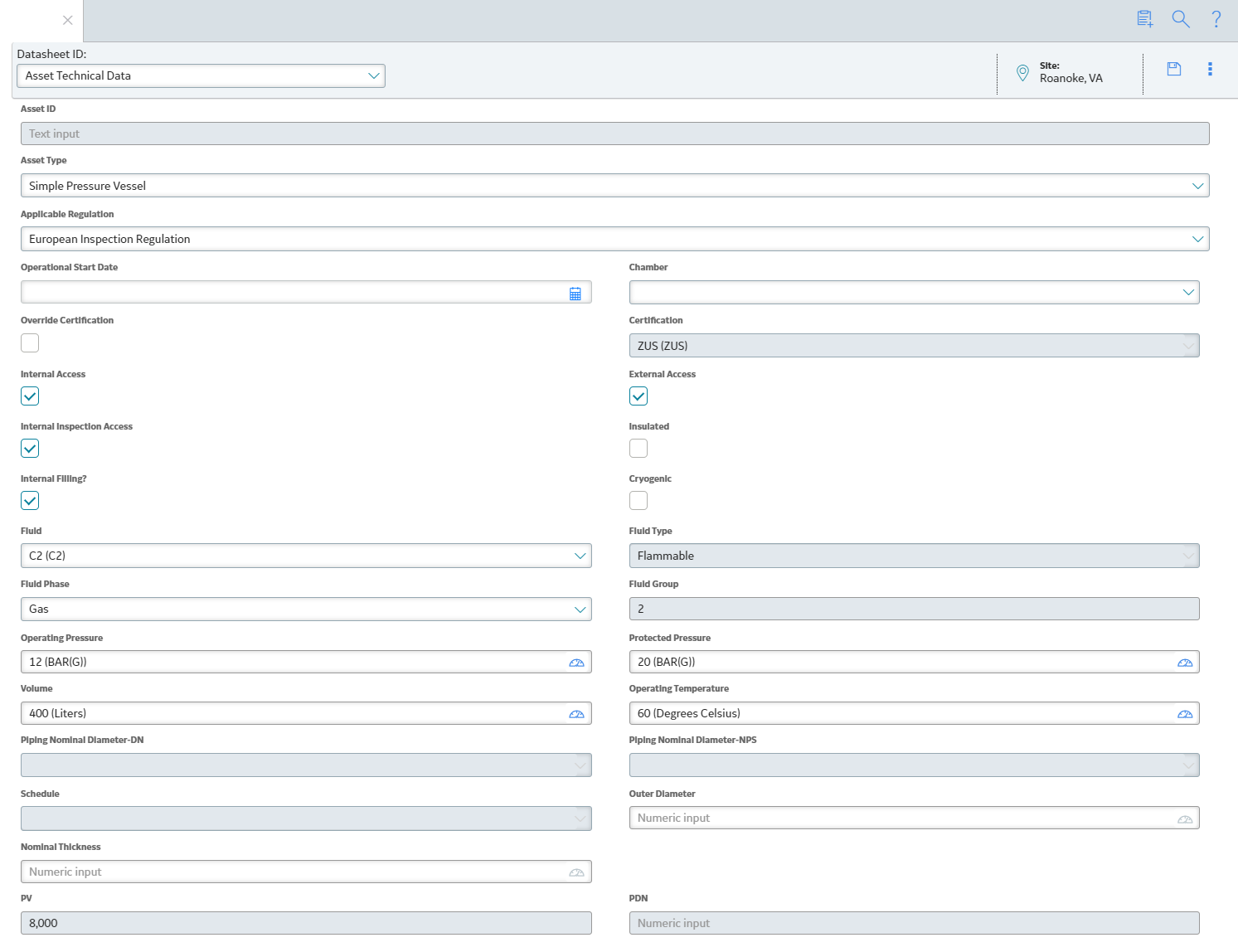Click the PDN numeric input
The image size is (1238, 952).
pos(914,923)
